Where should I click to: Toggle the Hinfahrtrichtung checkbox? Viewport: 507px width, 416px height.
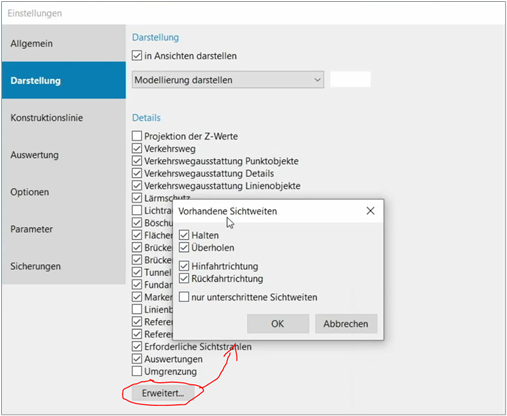[184, 266]
